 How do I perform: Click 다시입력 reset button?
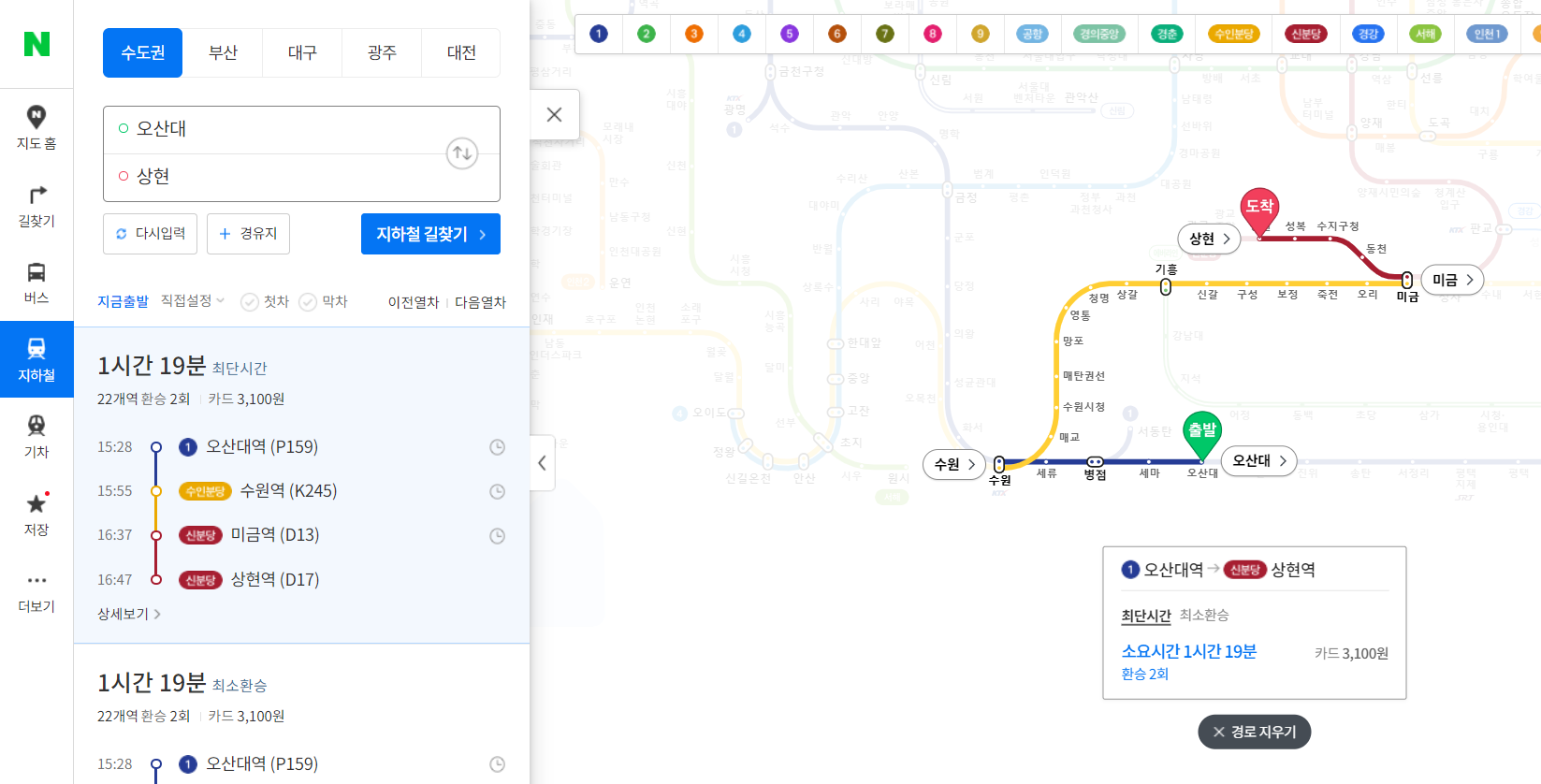150,234
